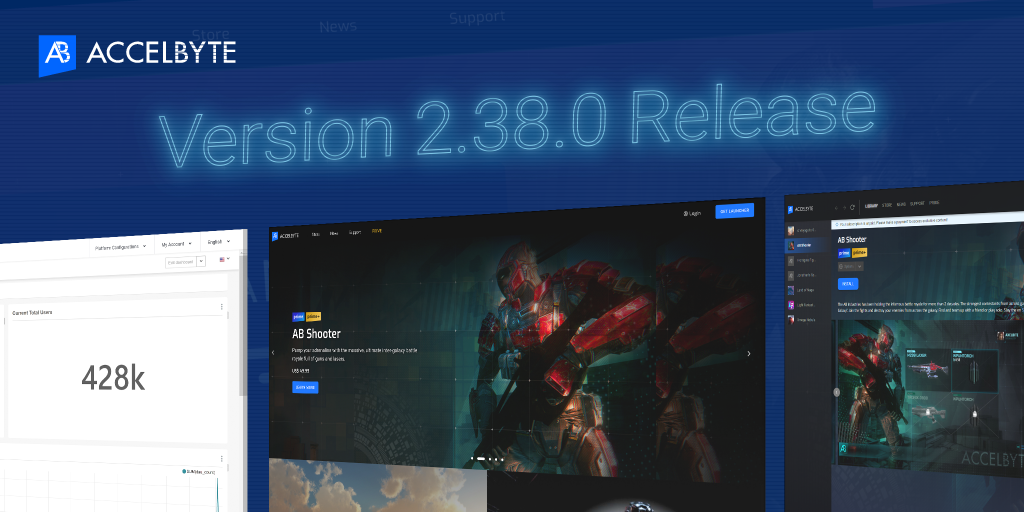Switch to Store tab in launcher
The width and height of the screenshot is (1024, 512).
click(x=887, y=205)
